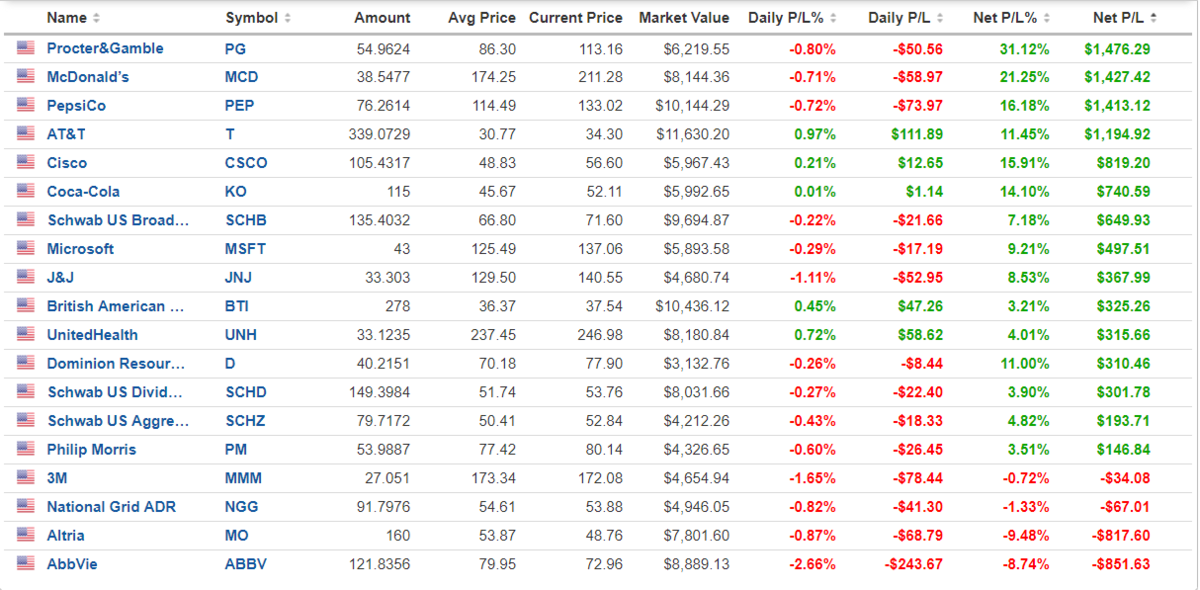Click the Current Price column header

576,18
